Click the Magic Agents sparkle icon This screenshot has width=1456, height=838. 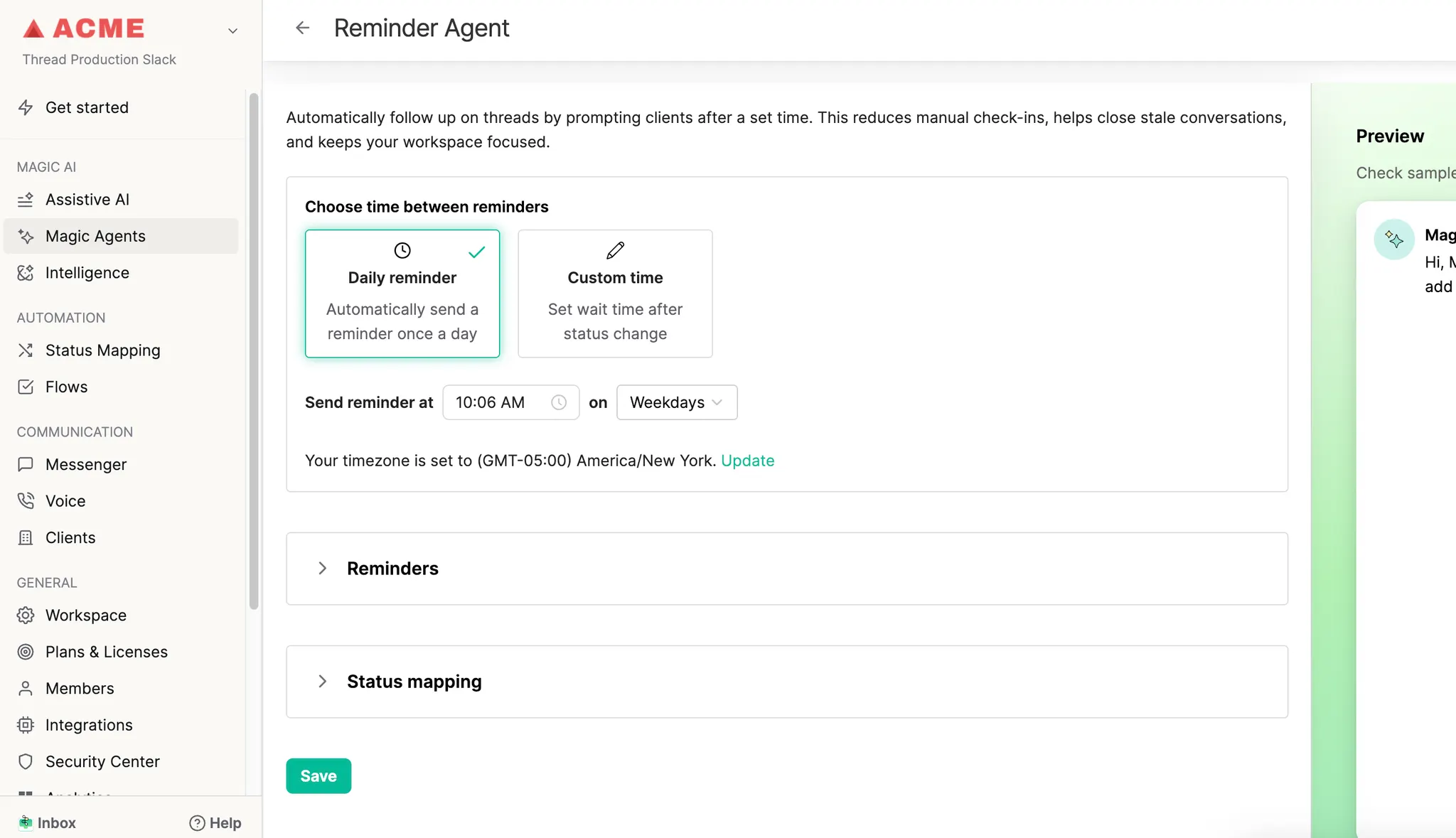26,237
